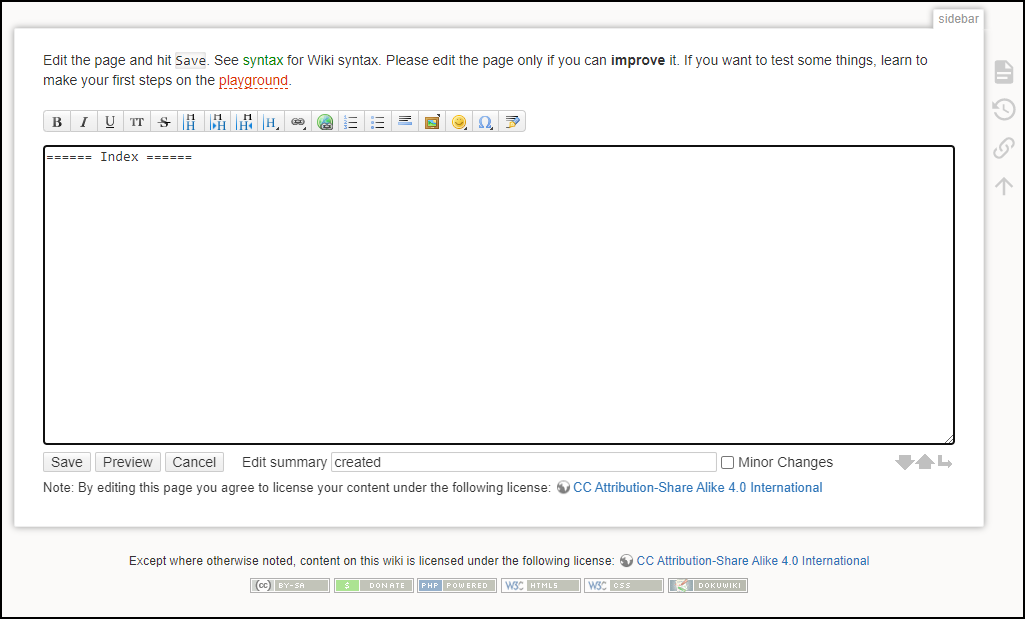This screenshot has width=1025, height=619.
Task: Apply underline formatting in the toolbar
Action: (110, 122)
